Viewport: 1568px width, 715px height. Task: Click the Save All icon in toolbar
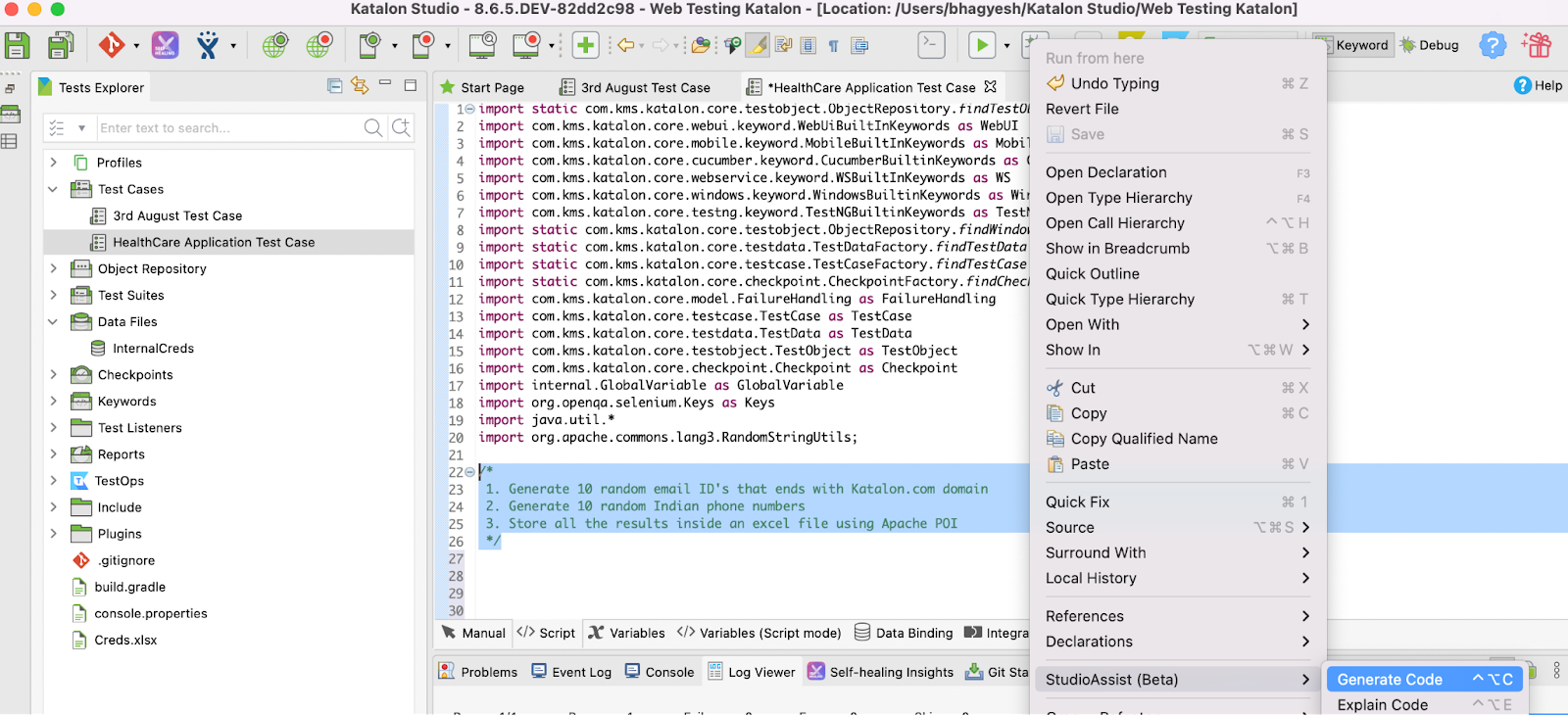click(61, 45)
